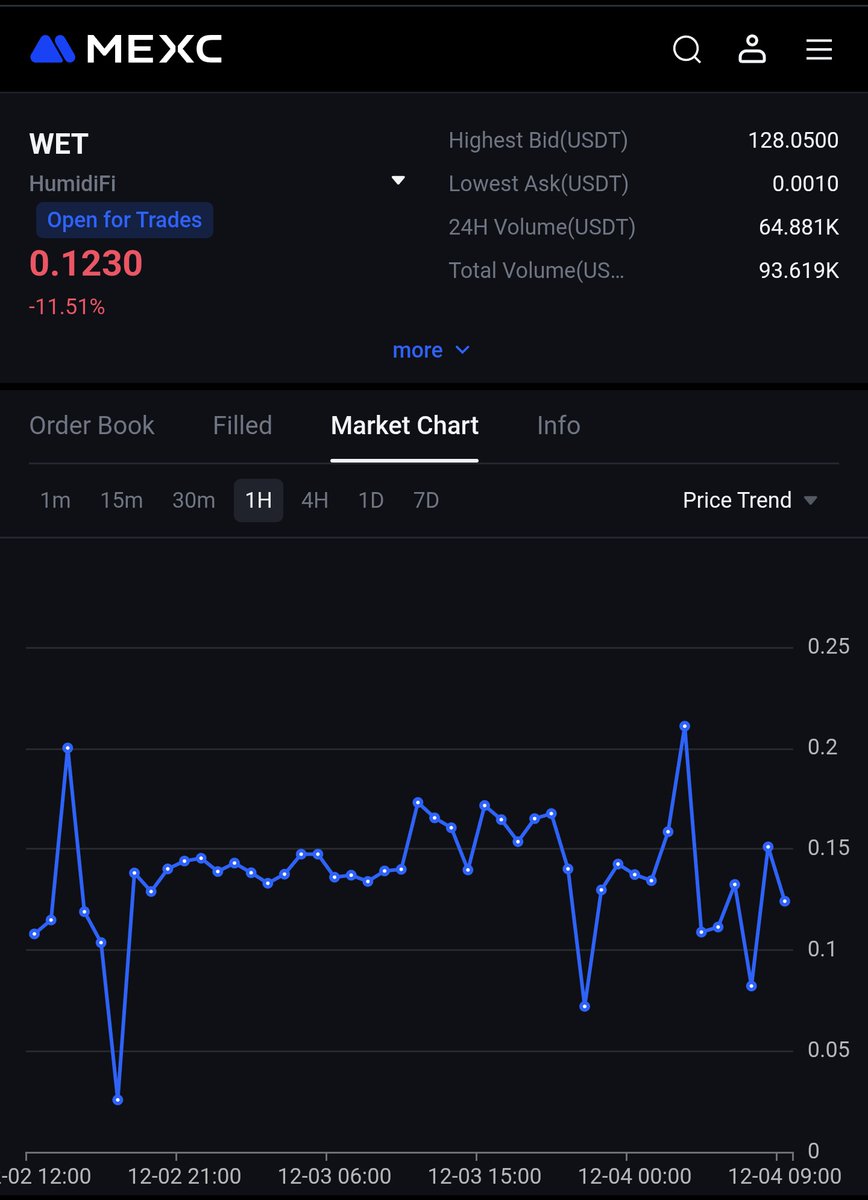Click the Open for Trades badge
The width and height of the screenshot is (868, 1200).
[124, 220]
